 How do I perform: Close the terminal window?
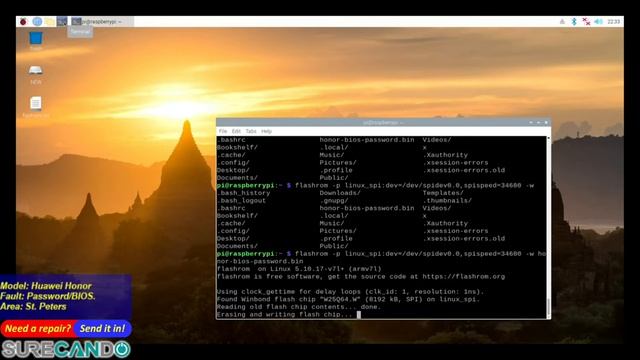click(x=546, y=122)
